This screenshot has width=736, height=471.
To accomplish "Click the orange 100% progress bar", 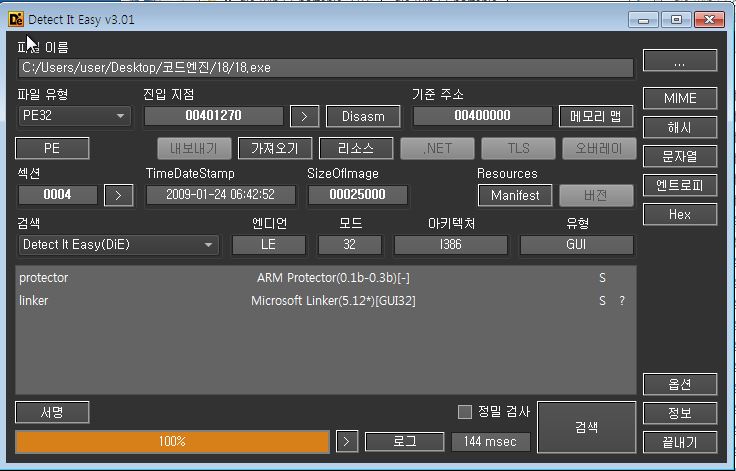I will [x=172, y=441].
